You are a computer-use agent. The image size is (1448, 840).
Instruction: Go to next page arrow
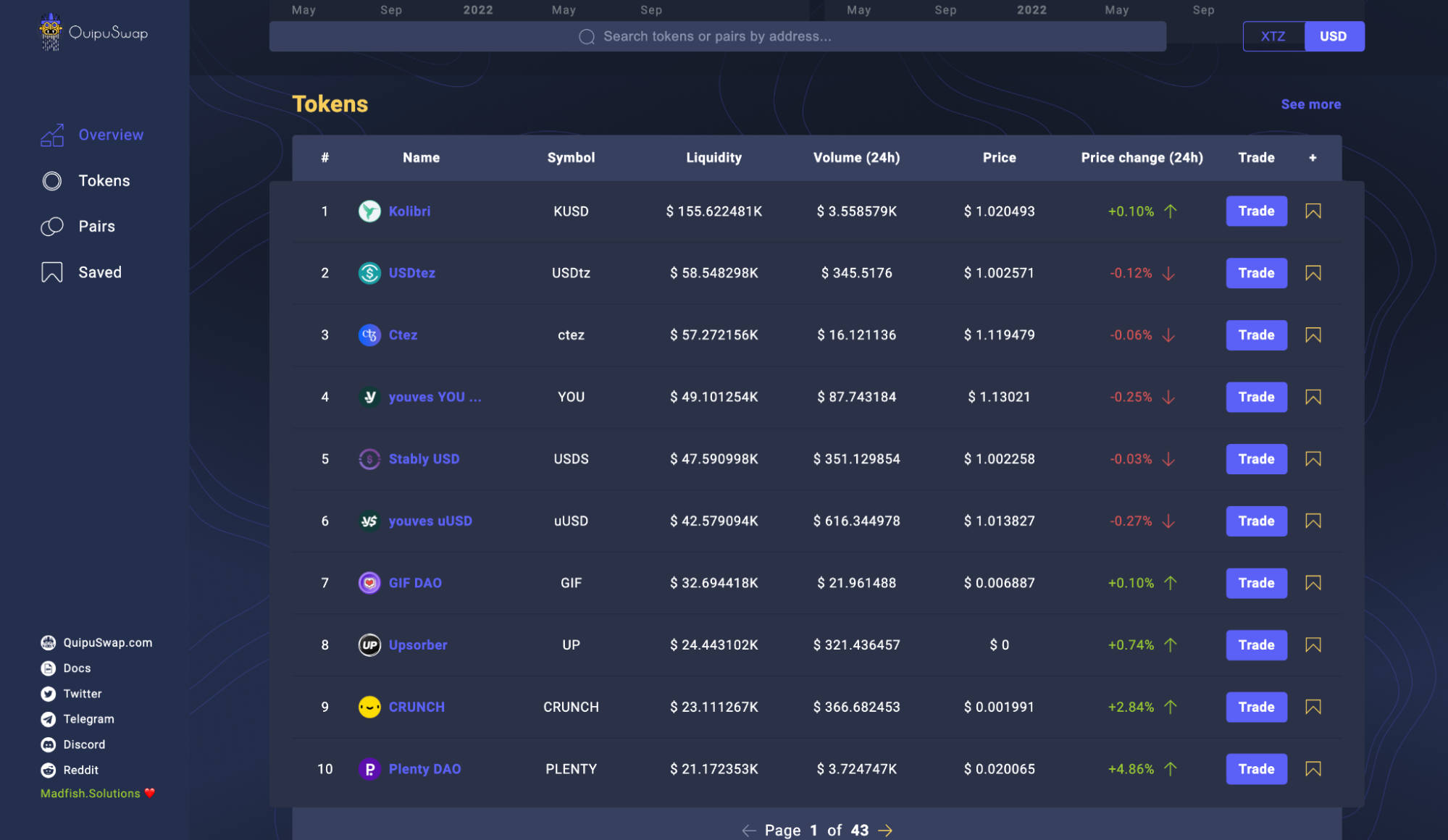click(x=885, y=831)
